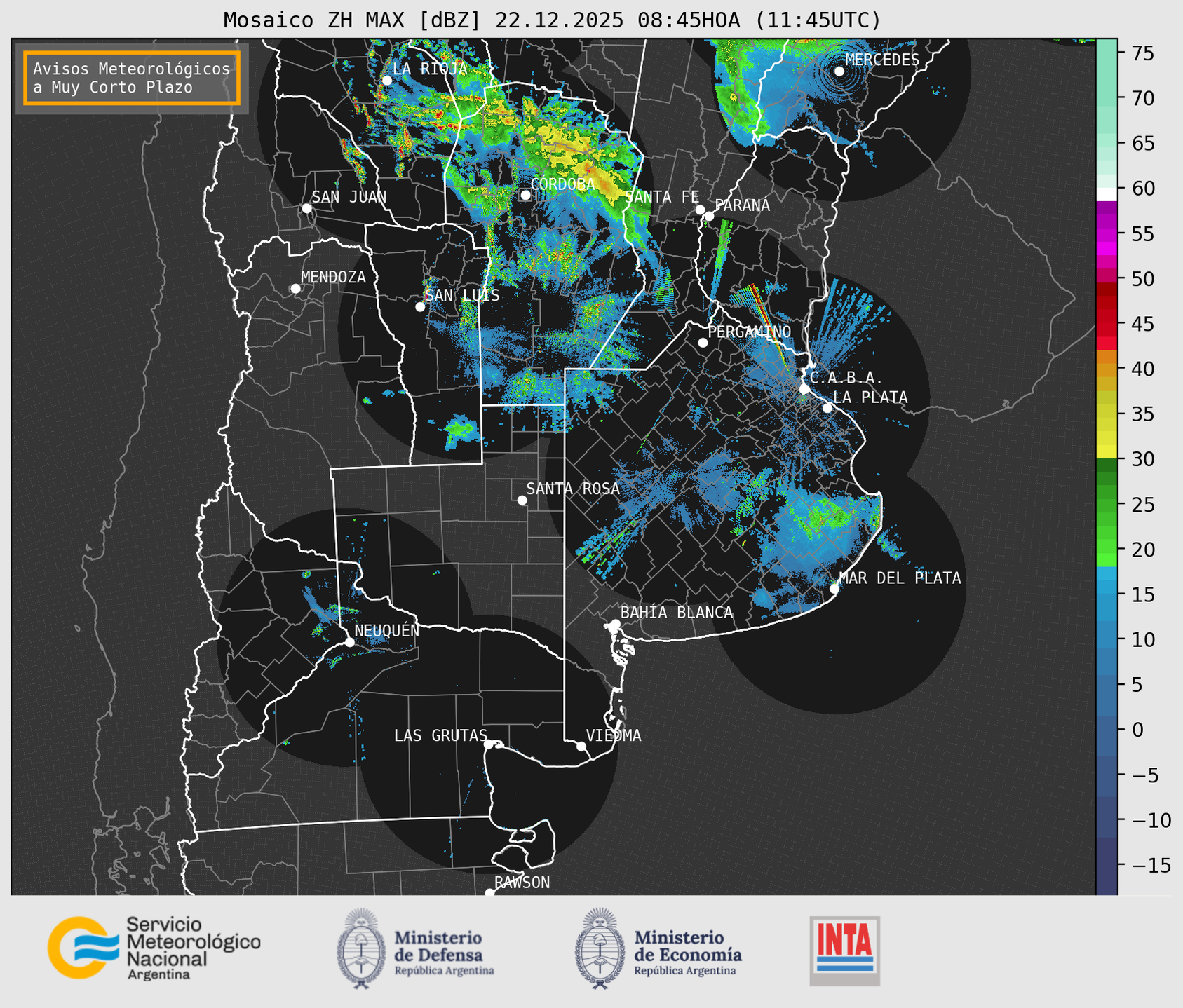The width and height of the screenshot is (1183, 1008).
Task: Click the MERCEDES city marker dot
Action: (839, 71)
